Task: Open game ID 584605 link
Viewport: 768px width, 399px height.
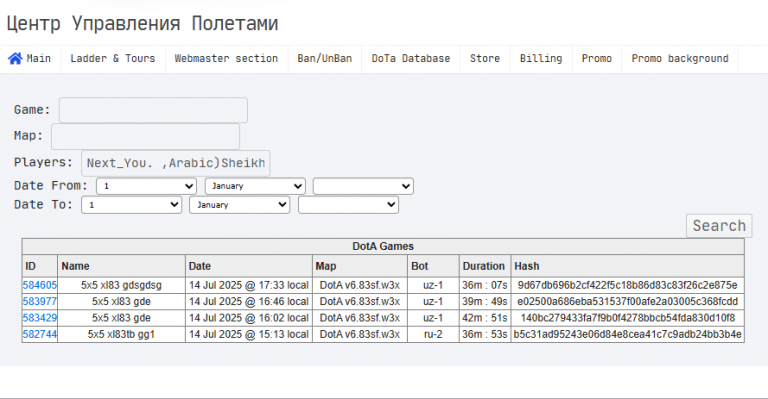Action: click(x=40, y=285)
